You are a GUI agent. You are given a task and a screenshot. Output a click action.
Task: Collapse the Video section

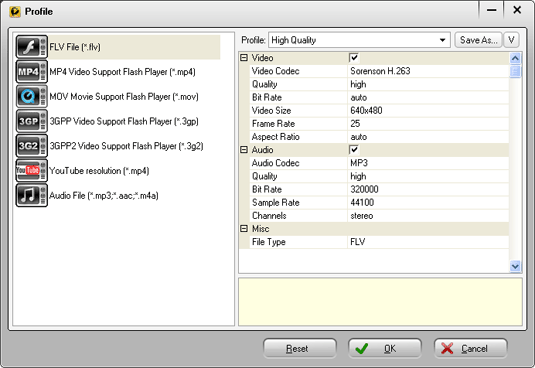244,58
